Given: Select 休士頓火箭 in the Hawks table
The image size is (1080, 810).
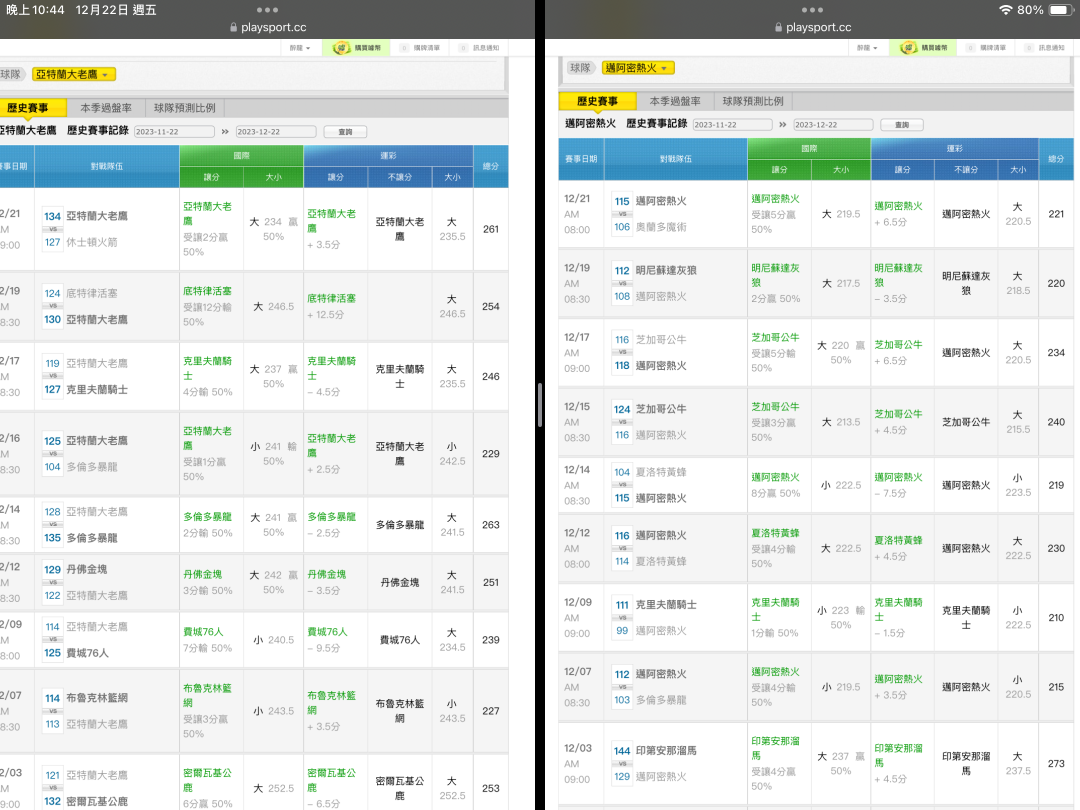Looking at the screenshot, I should 92,242.
